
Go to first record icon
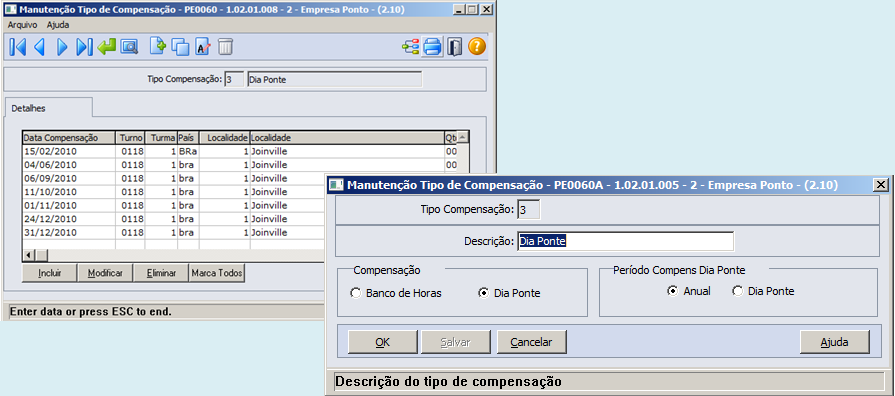(x=18, y=47)
